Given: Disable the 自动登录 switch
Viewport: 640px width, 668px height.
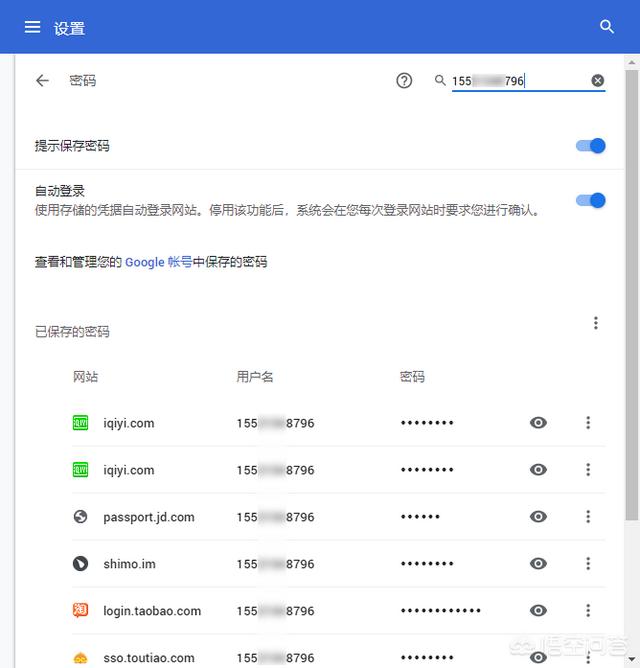Looking at the screenshot, I should click(591, 200).
